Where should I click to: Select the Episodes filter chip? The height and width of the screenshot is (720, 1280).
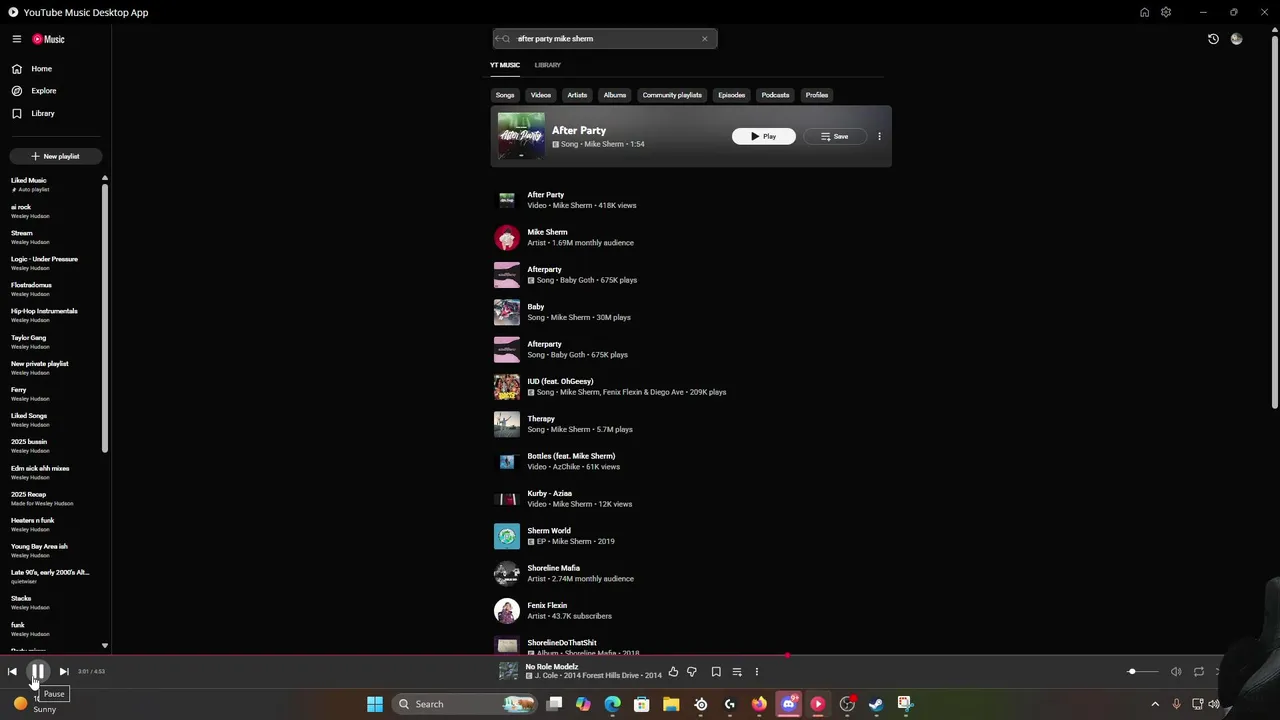point(731,95)
